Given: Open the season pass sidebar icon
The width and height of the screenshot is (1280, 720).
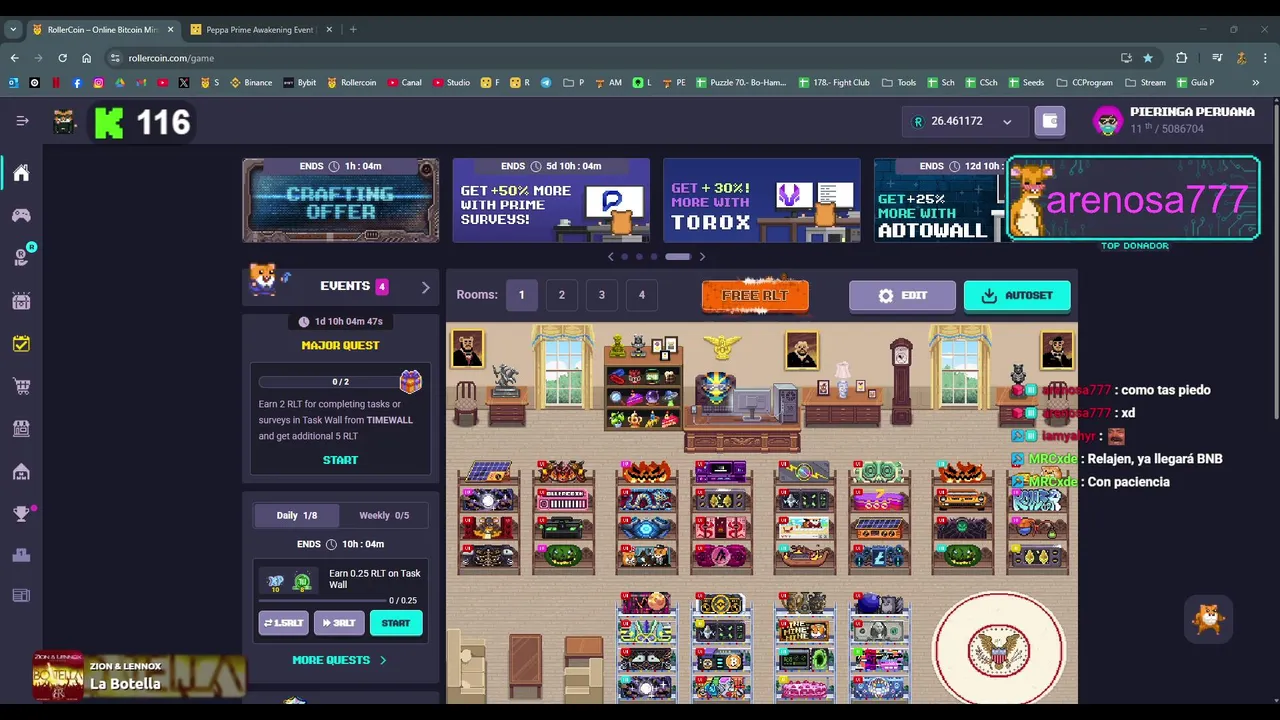Looking at the screenshot, I should click(21, 300).
